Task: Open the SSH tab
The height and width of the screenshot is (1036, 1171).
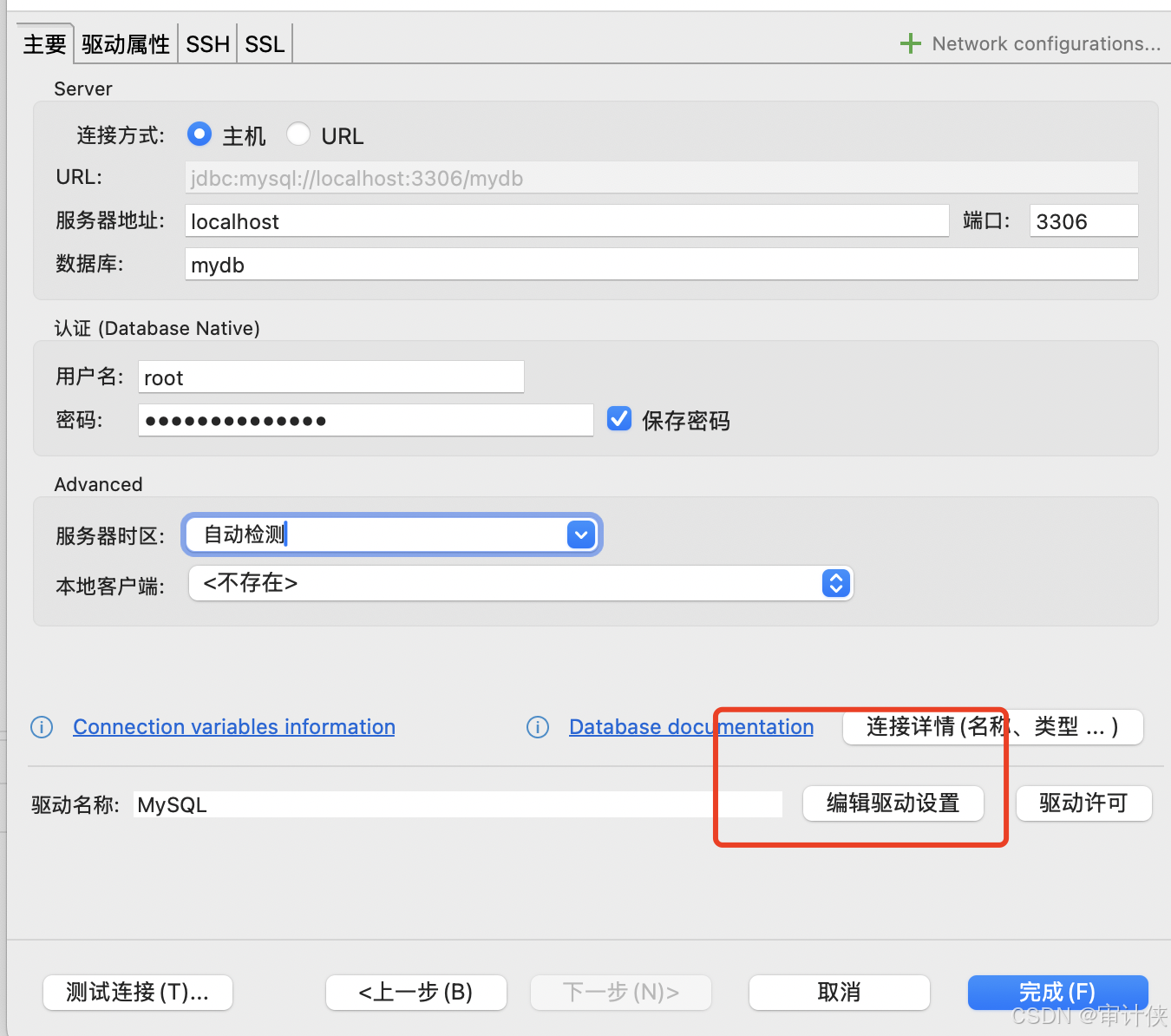Action: click(208, 44)
